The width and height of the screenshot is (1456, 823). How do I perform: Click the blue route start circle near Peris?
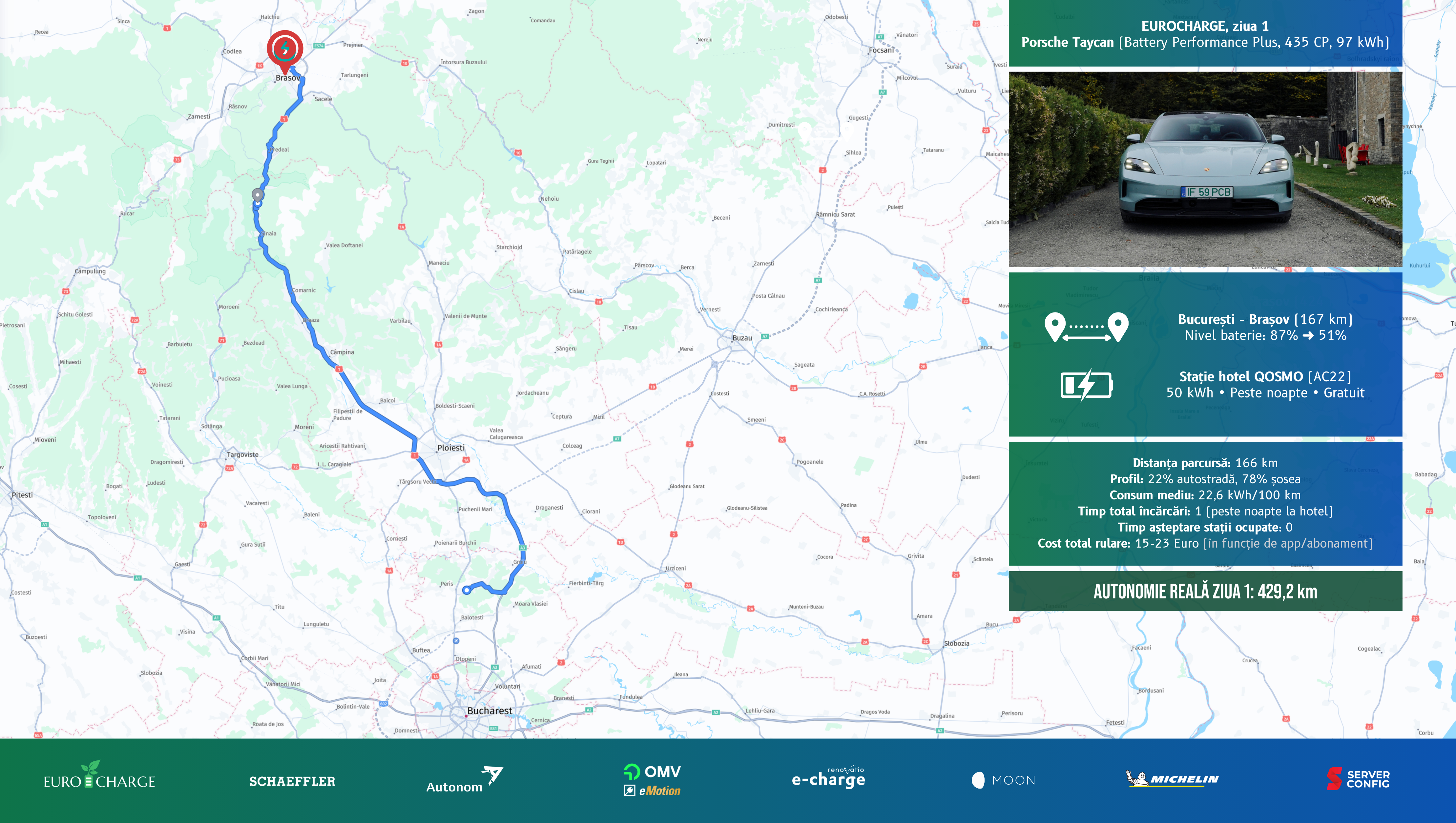tap(467, 590)
